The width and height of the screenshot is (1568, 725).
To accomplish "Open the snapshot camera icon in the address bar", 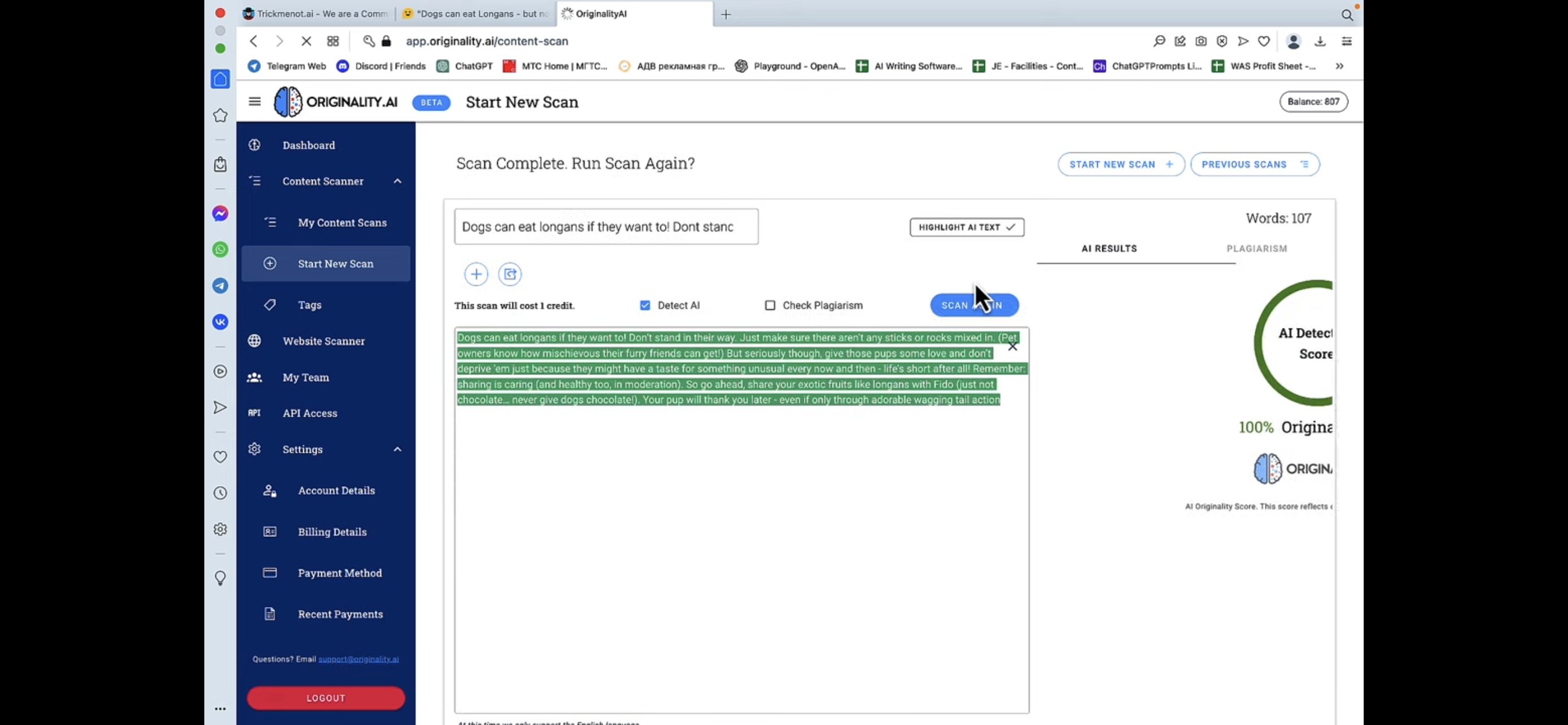I will 1201,41.
